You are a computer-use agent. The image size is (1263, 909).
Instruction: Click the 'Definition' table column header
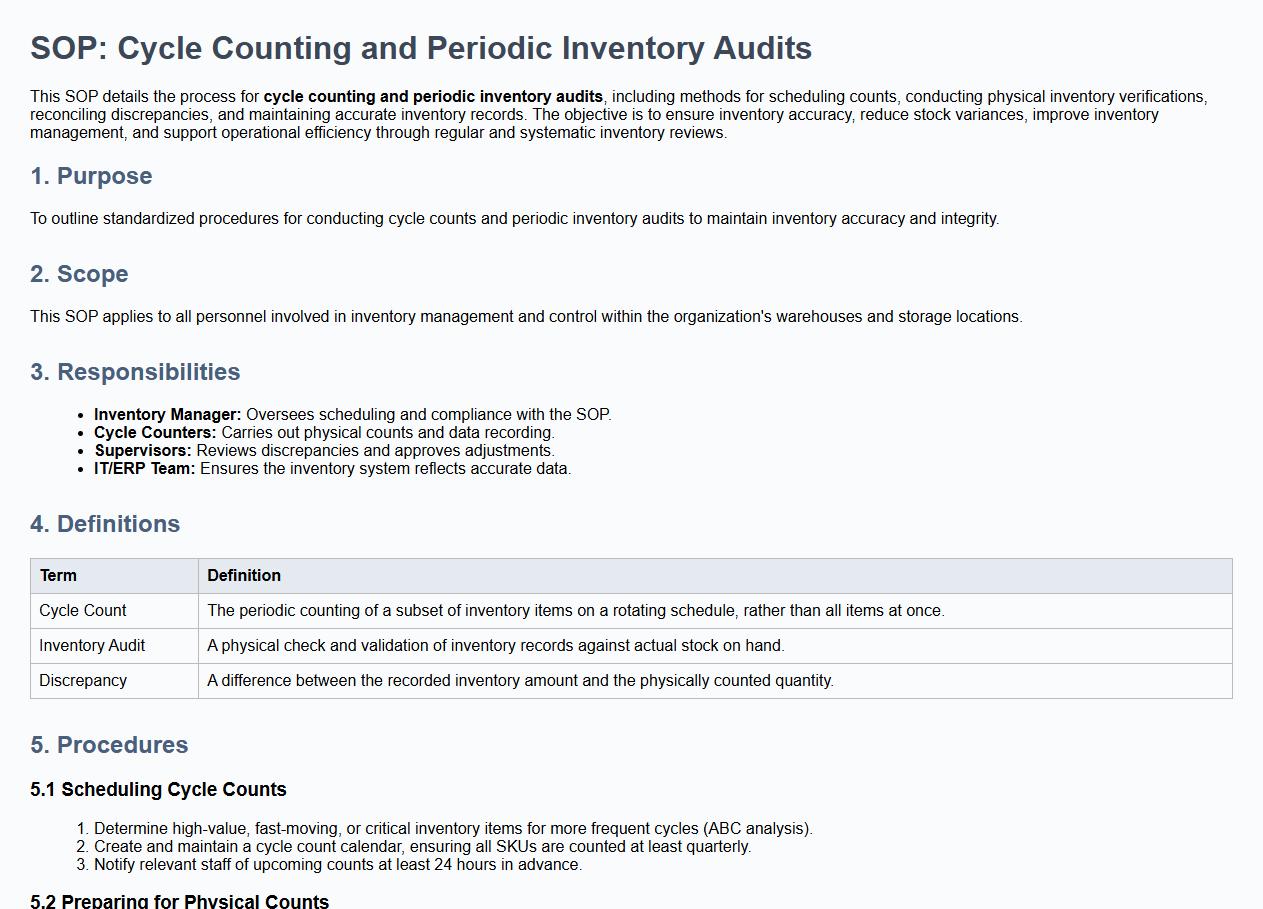tap(244, 576)
